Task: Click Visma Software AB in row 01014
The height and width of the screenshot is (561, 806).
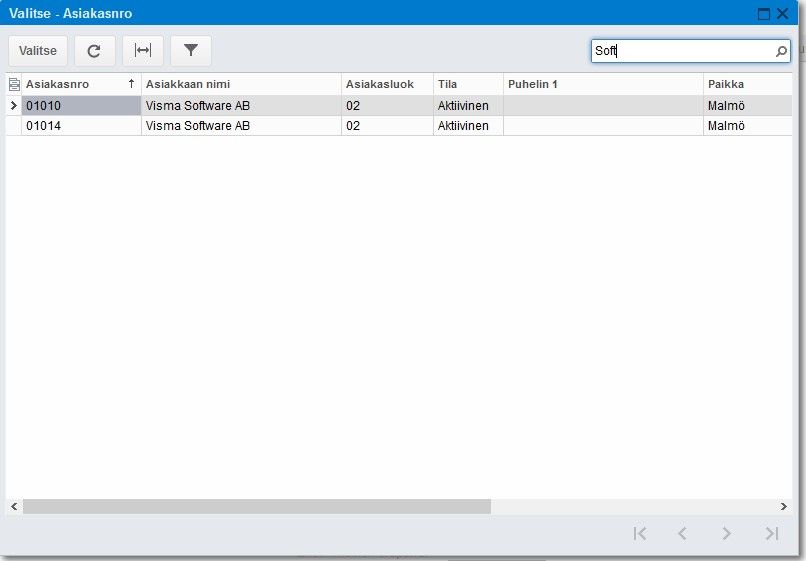Action: (241, 125)
